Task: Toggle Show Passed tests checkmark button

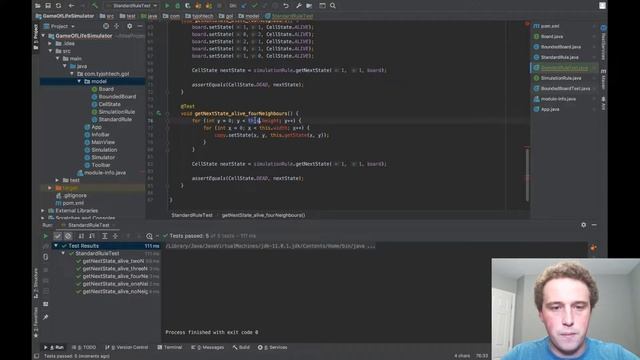Action: pyautogui.click(x=58, y=236)
